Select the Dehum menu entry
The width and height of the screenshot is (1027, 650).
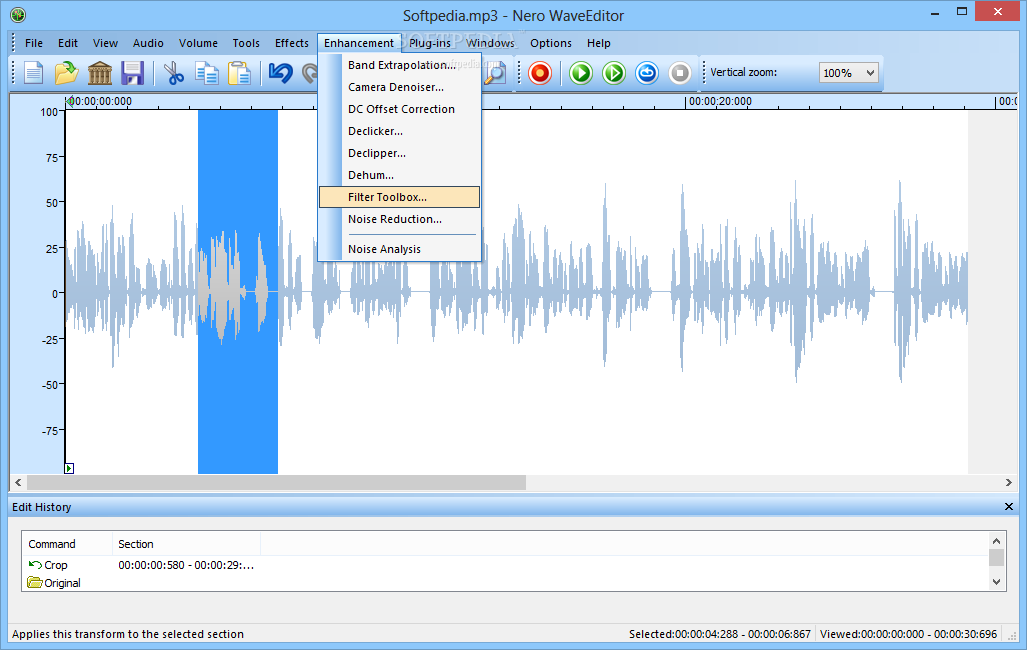point(400,175)
